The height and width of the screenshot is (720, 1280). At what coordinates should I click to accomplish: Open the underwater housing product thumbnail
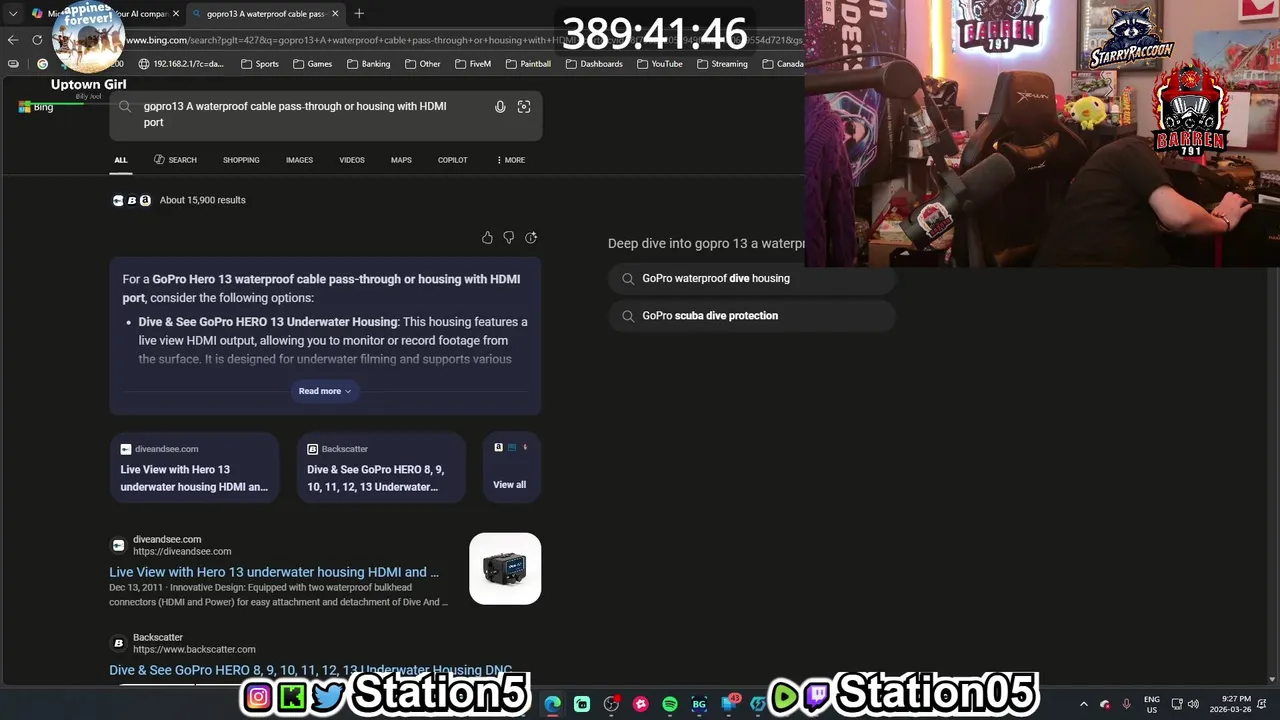pyautogui.click(x=505, y=569)
